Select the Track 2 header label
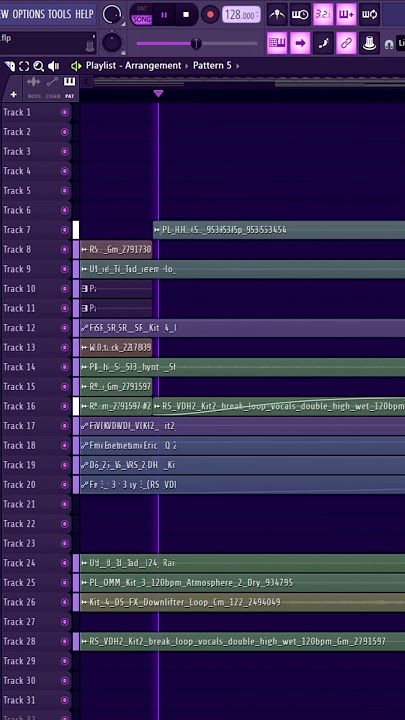This screenshot has height=720, width=405. [x=17, y=132]
